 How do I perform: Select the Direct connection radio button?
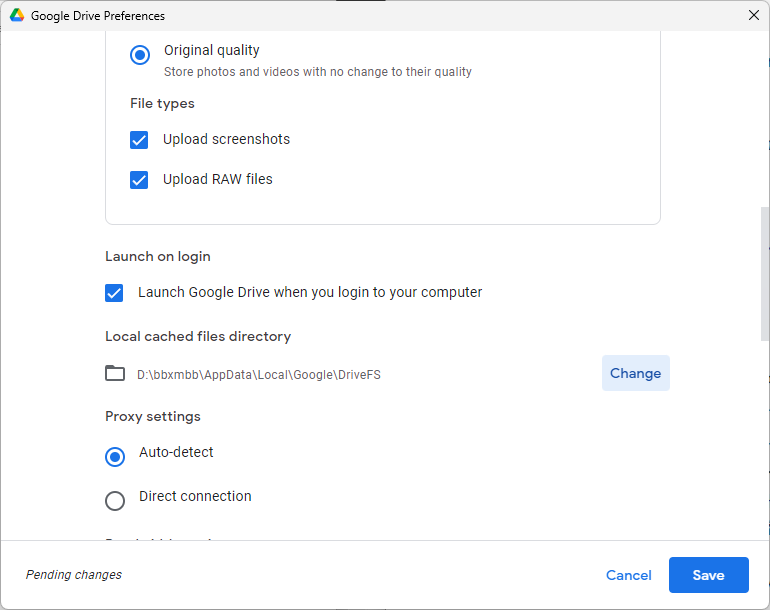click(x=115, y=500)
